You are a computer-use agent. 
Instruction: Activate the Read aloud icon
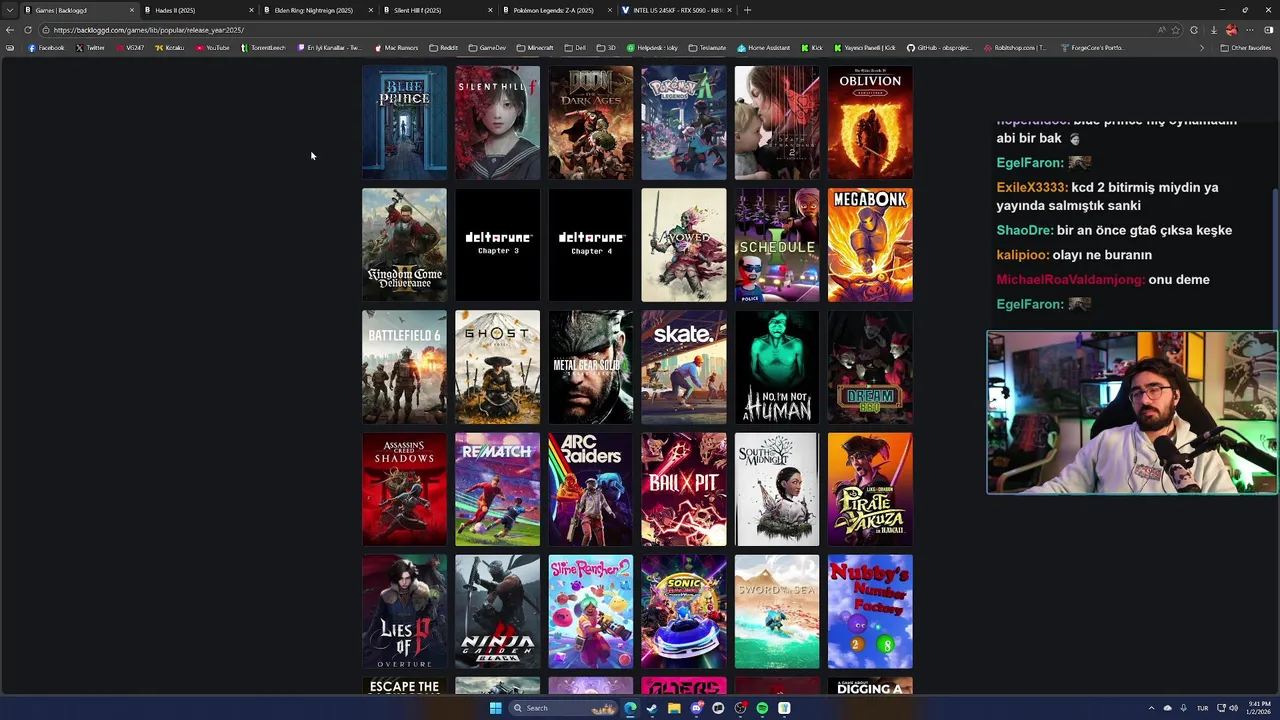point(1162,30)
